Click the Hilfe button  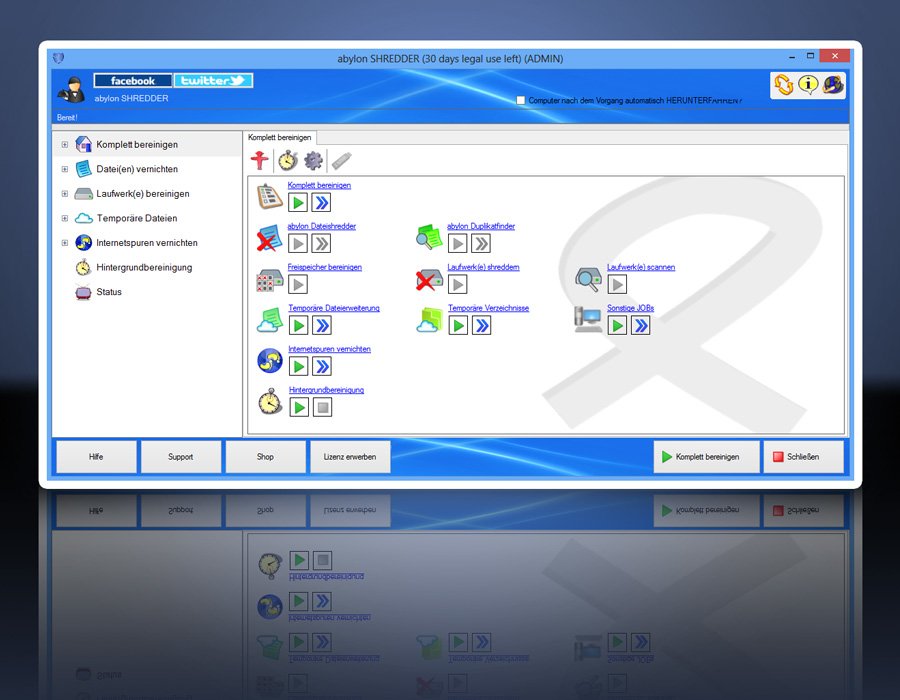click(96, 457)
